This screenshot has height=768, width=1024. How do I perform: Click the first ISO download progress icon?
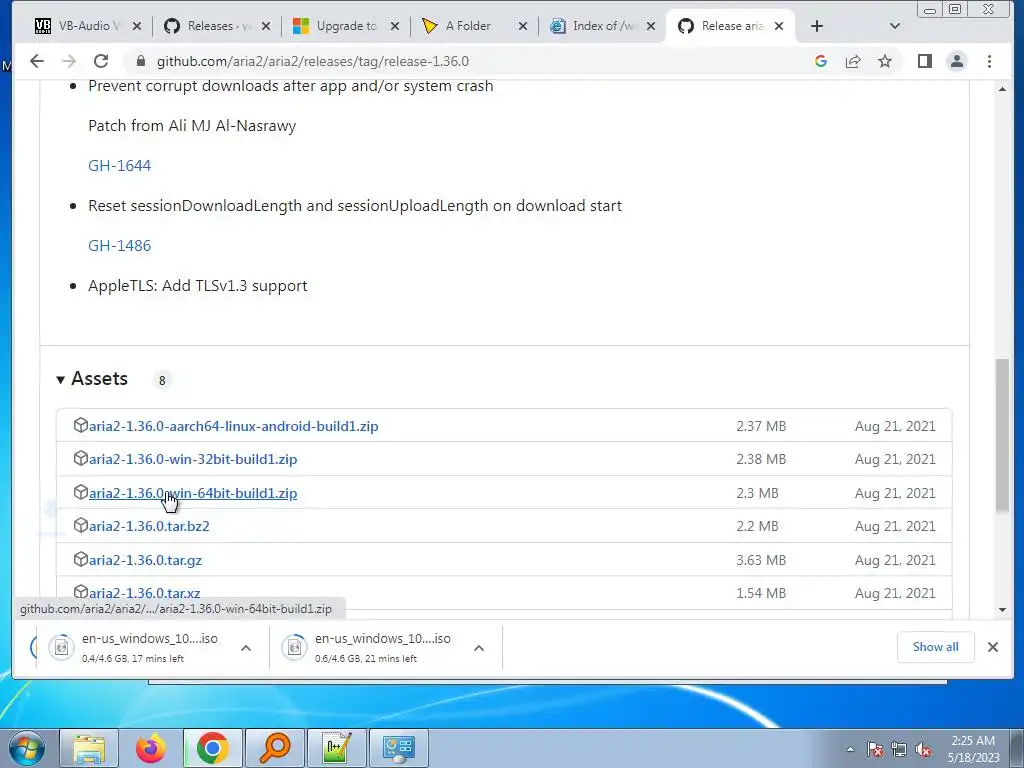tap(61, 647)
